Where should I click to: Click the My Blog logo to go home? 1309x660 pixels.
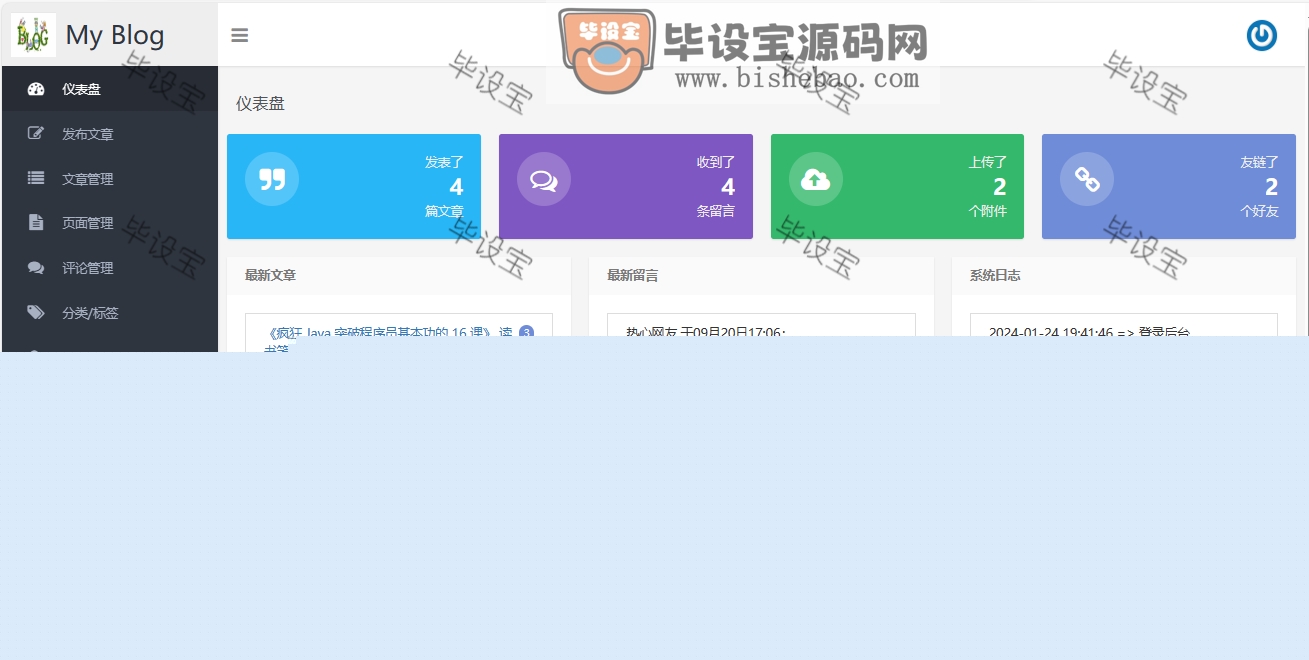coord(85,34)
